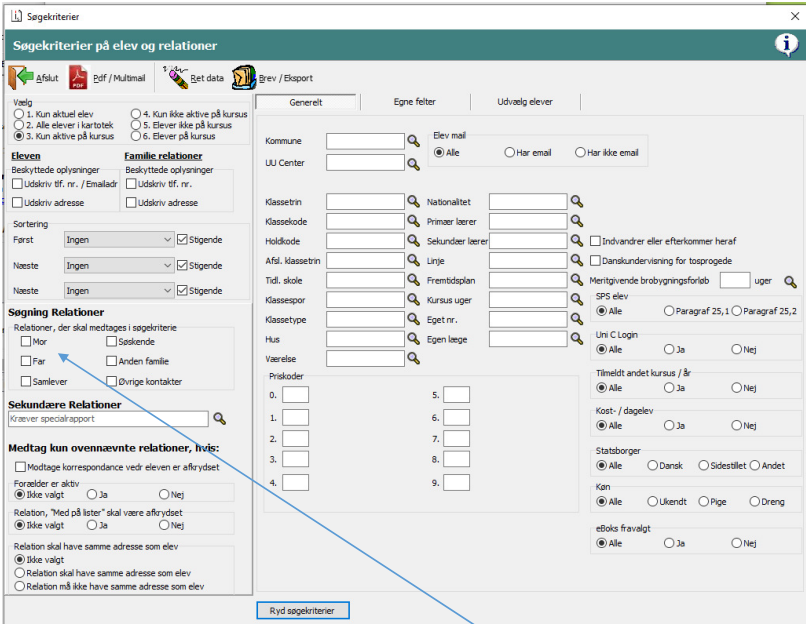Select Ja under Uni C Login

point(669,350)
